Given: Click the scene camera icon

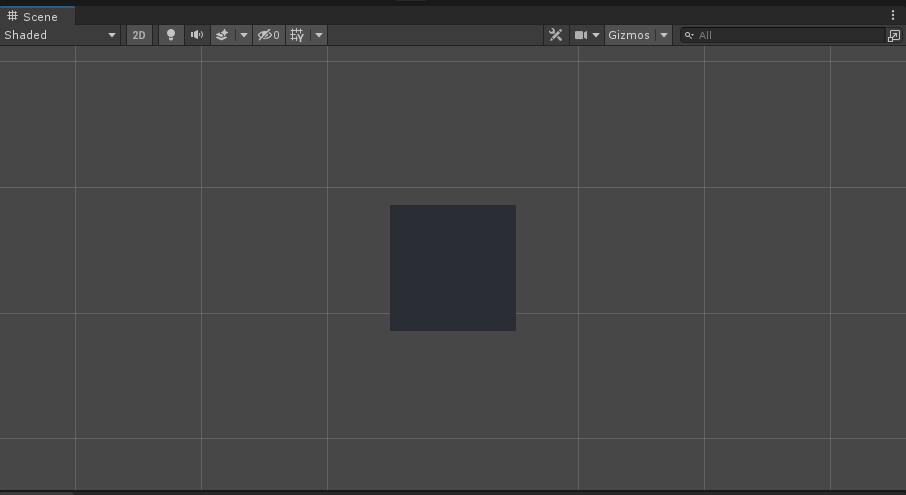Looking at the screenshot, I should (x=581, y=35).
